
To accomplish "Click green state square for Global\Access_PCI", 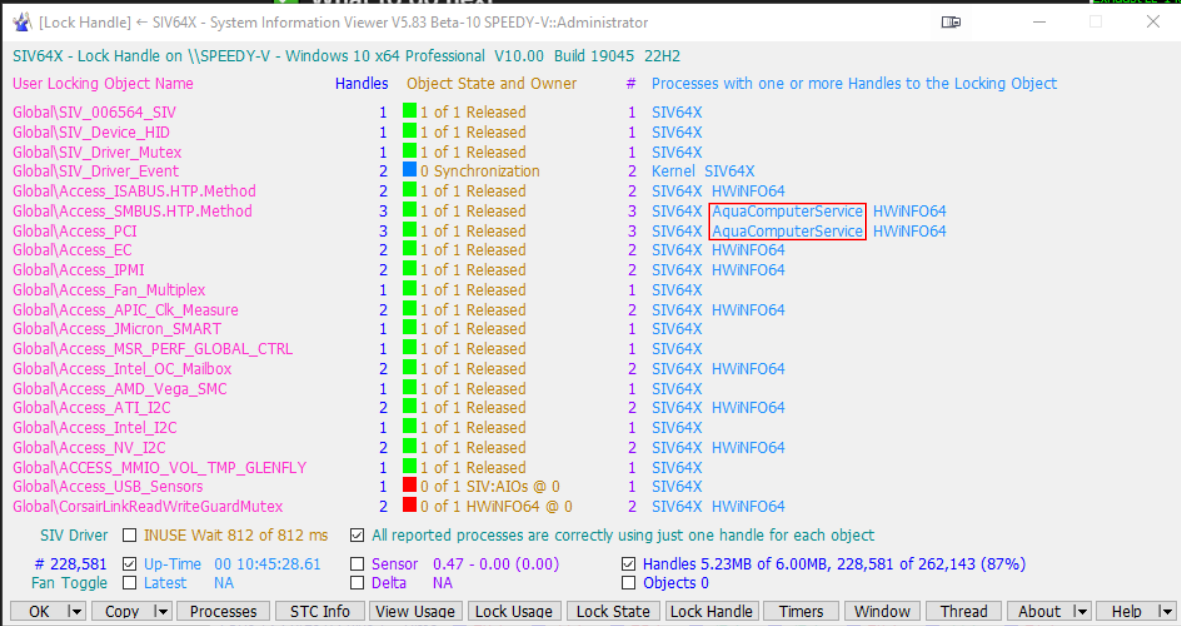I will 409,229.
